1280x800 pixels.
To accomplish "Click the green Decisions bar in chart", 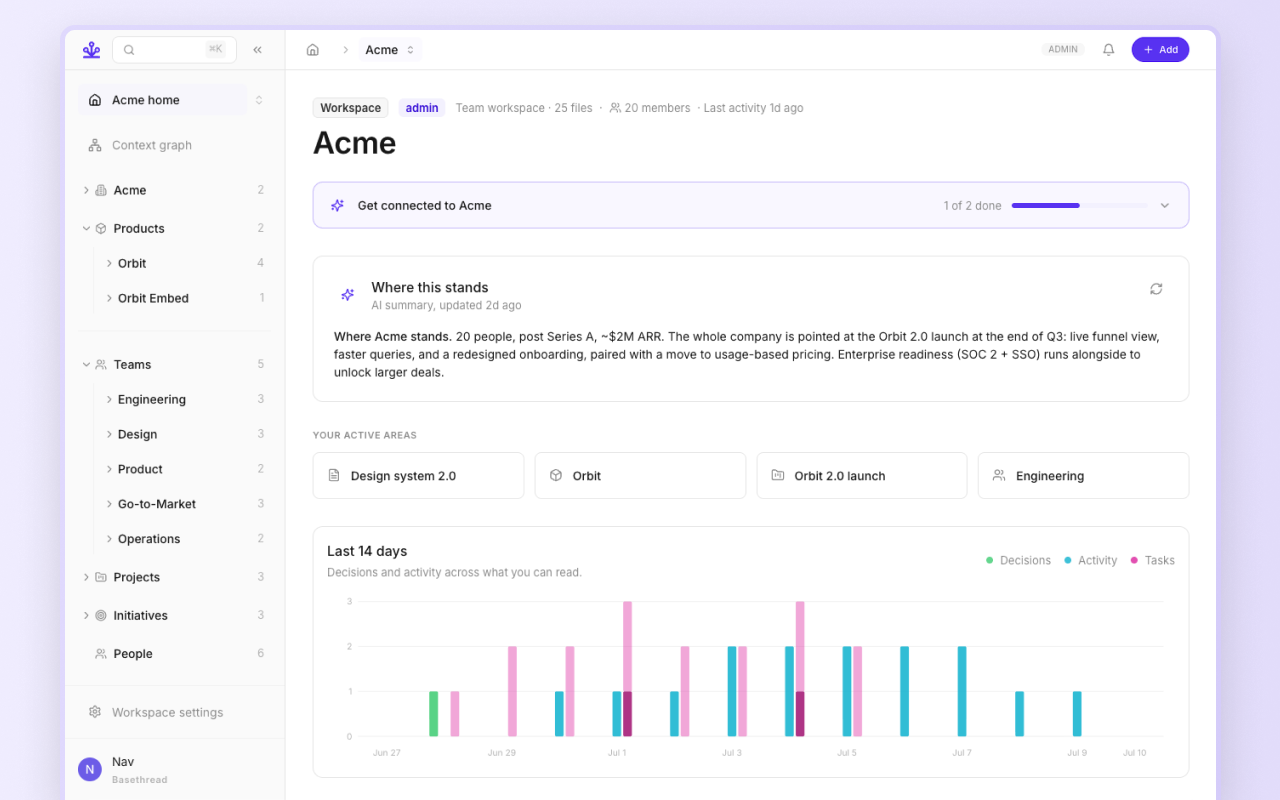I will coord(434,714).
